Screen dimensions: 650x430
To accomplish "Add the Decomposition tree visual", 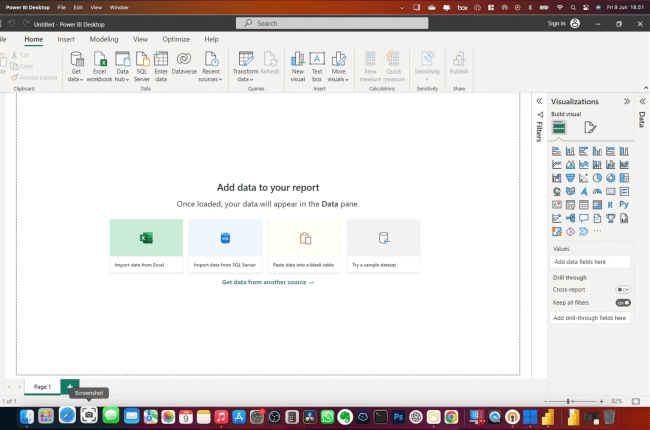I will [x=570, y=218].
